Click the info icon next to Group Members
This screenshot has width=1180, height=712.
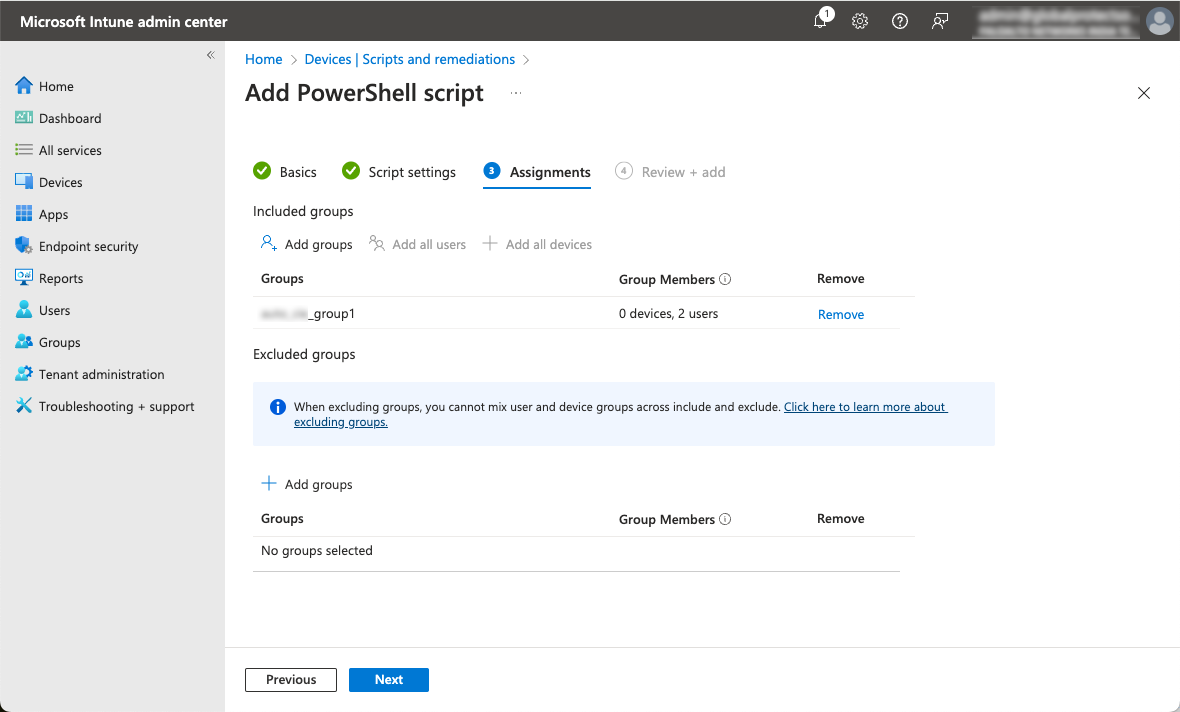click(727, 279)
